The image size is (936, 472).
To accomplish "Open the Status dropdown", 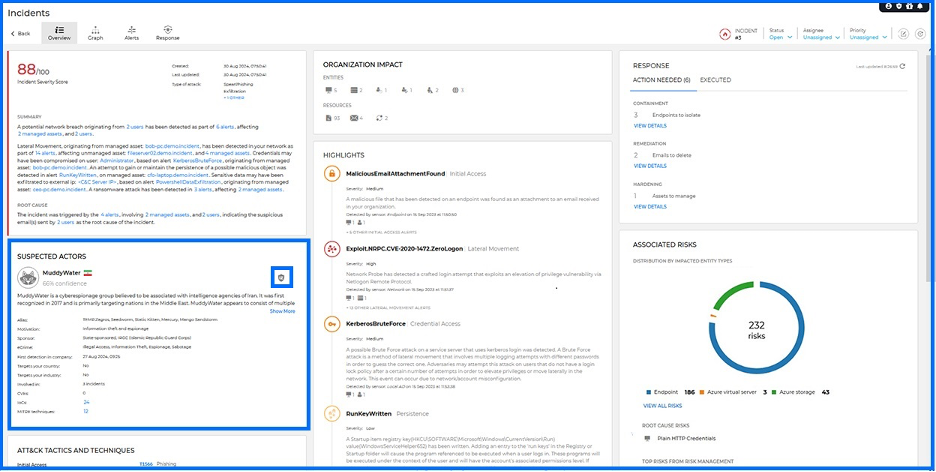I will click(x=780, y=37).
